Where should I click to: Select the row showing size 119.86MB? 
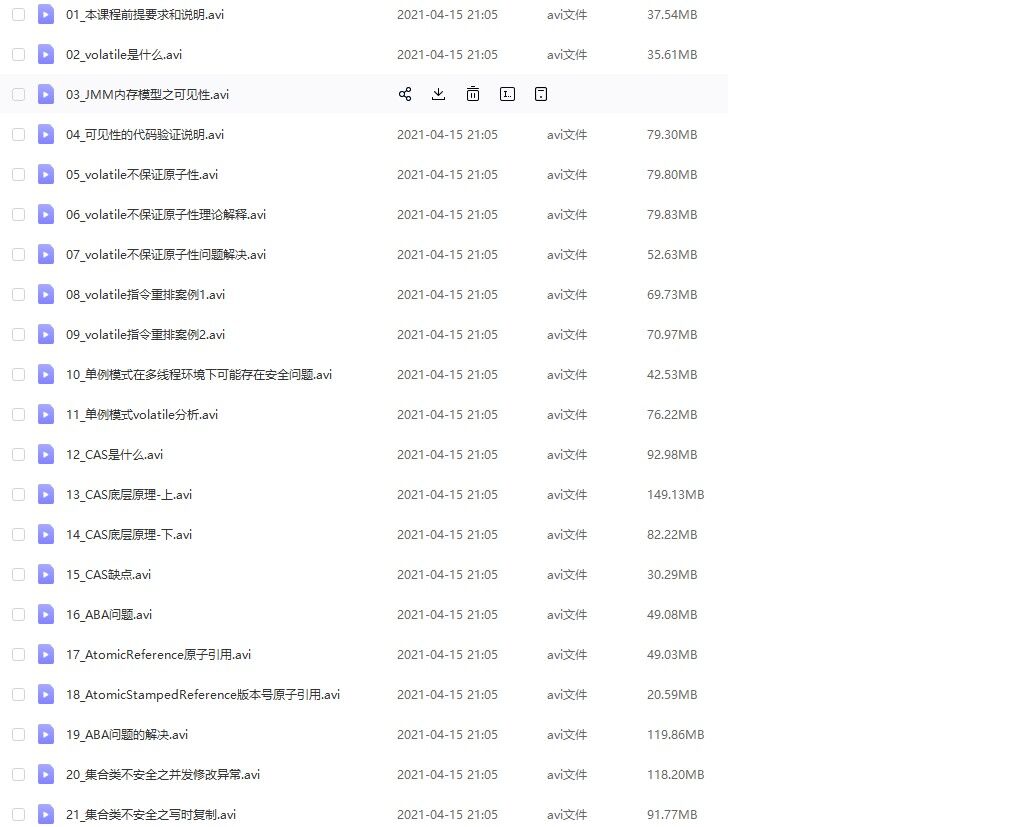675,734
